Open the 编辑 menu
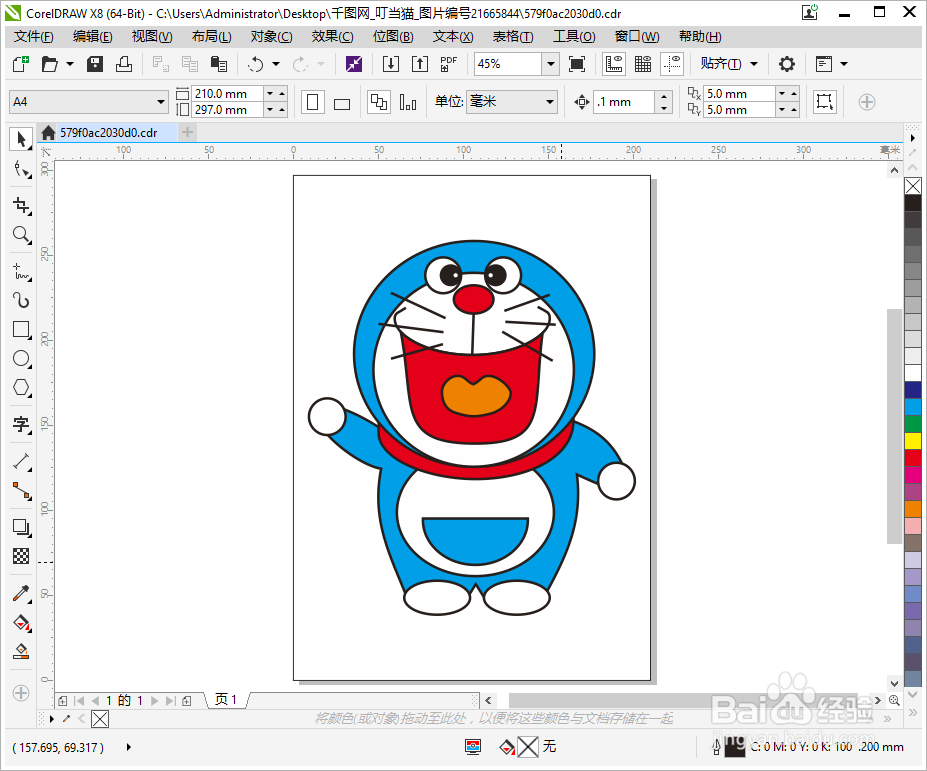927x771 pixels. tap(93, 37)
